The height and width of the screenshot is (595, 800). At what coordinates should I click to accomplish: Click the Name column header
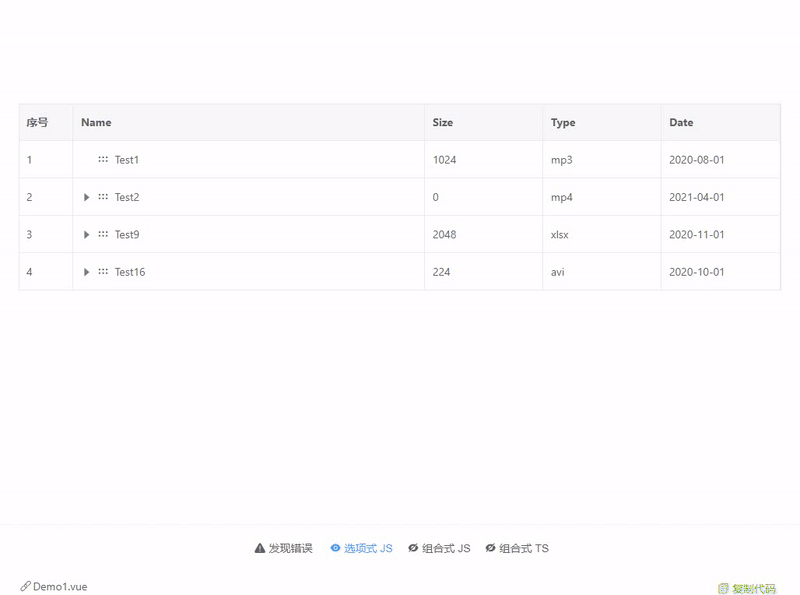pyautogui.click(x=96, y=122)
